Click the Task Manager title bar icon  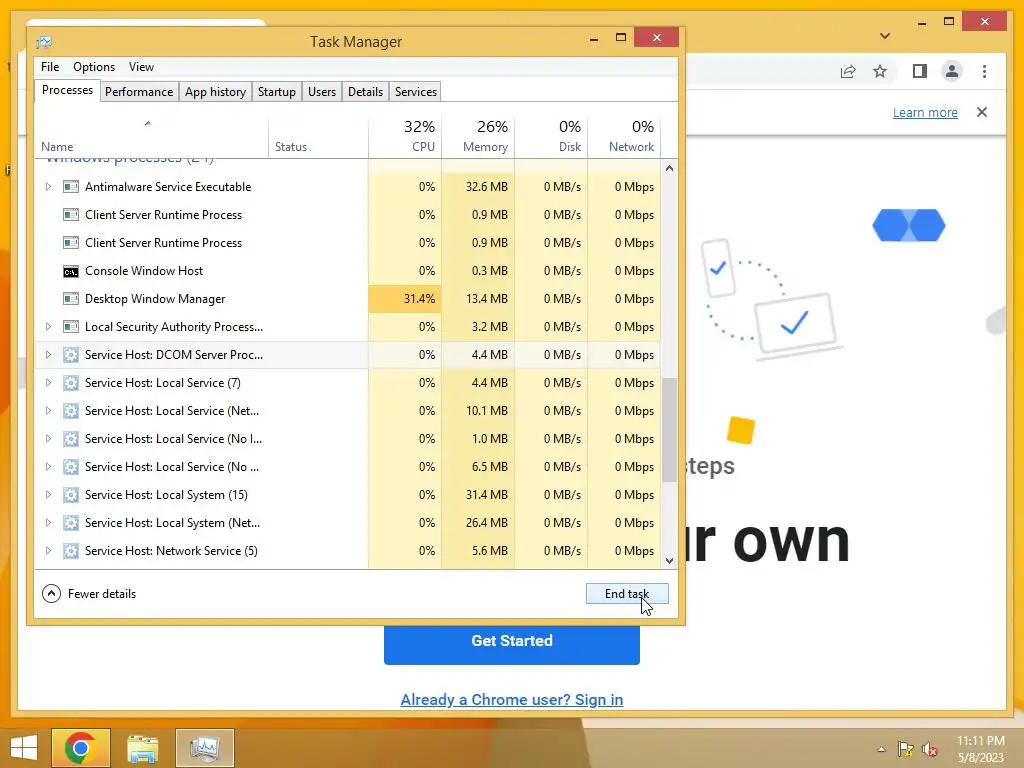pyautogui.click(x=44, y=42)
